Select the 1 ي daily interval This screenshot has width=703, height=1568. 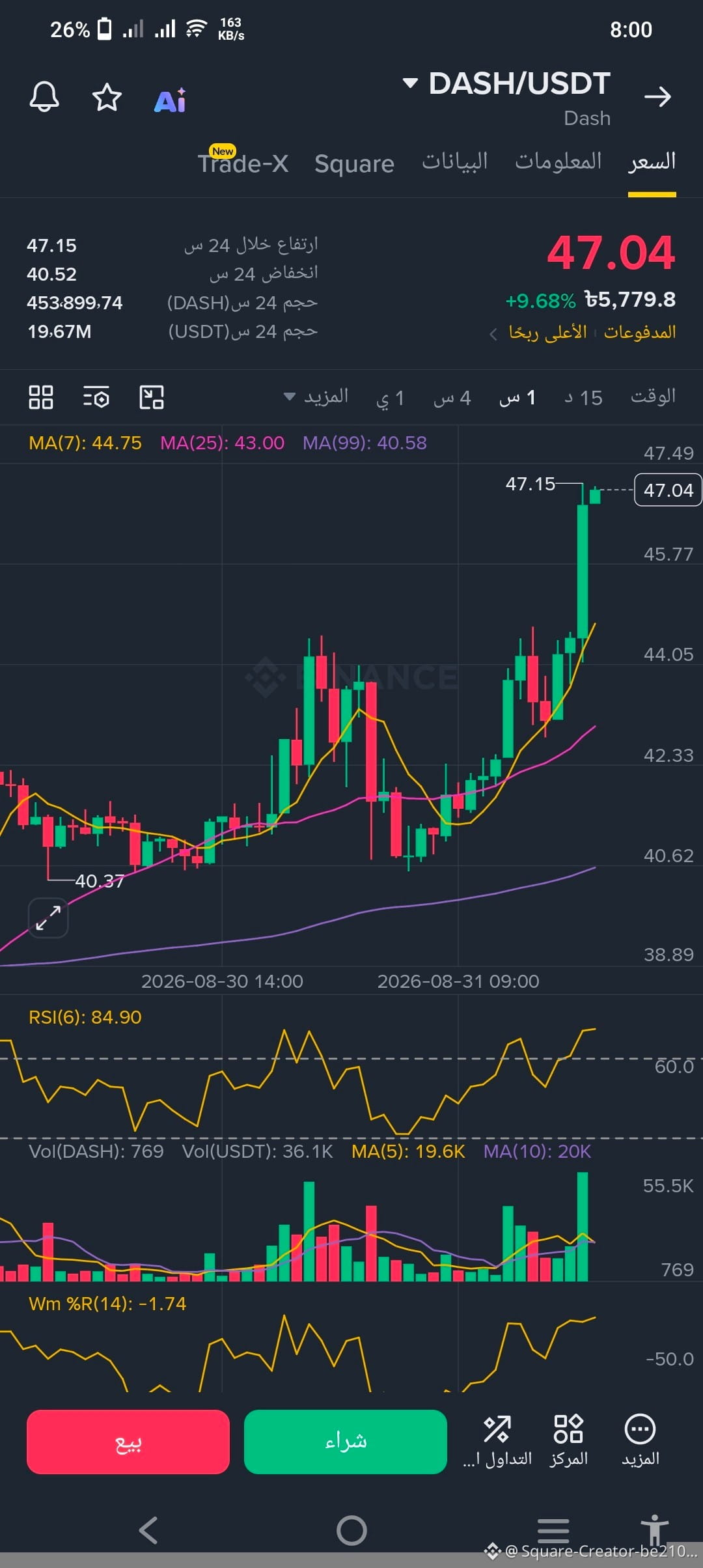pyautogui.click(x=391, y=397)
